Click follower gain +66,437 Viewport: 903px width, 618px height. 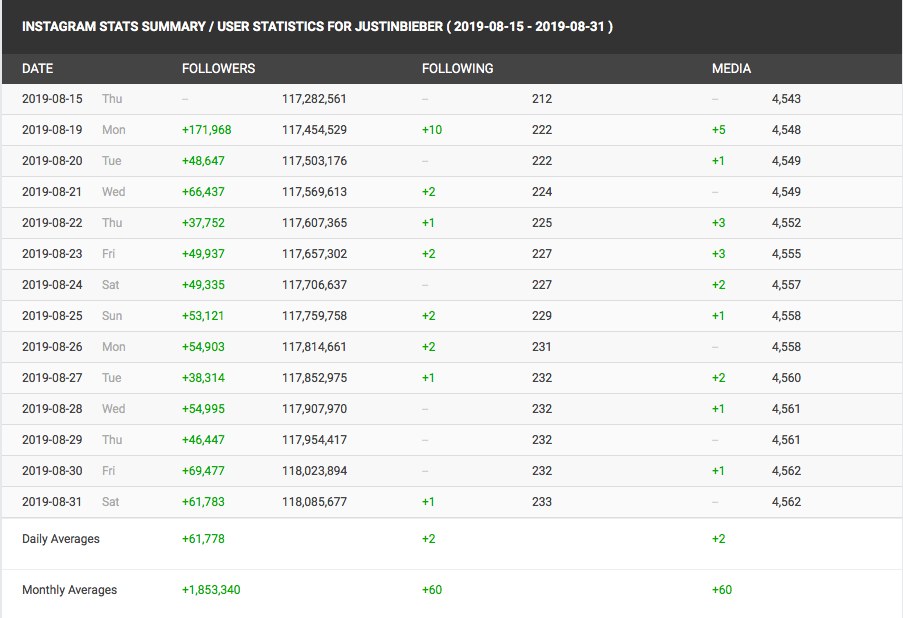pos(203,192)
